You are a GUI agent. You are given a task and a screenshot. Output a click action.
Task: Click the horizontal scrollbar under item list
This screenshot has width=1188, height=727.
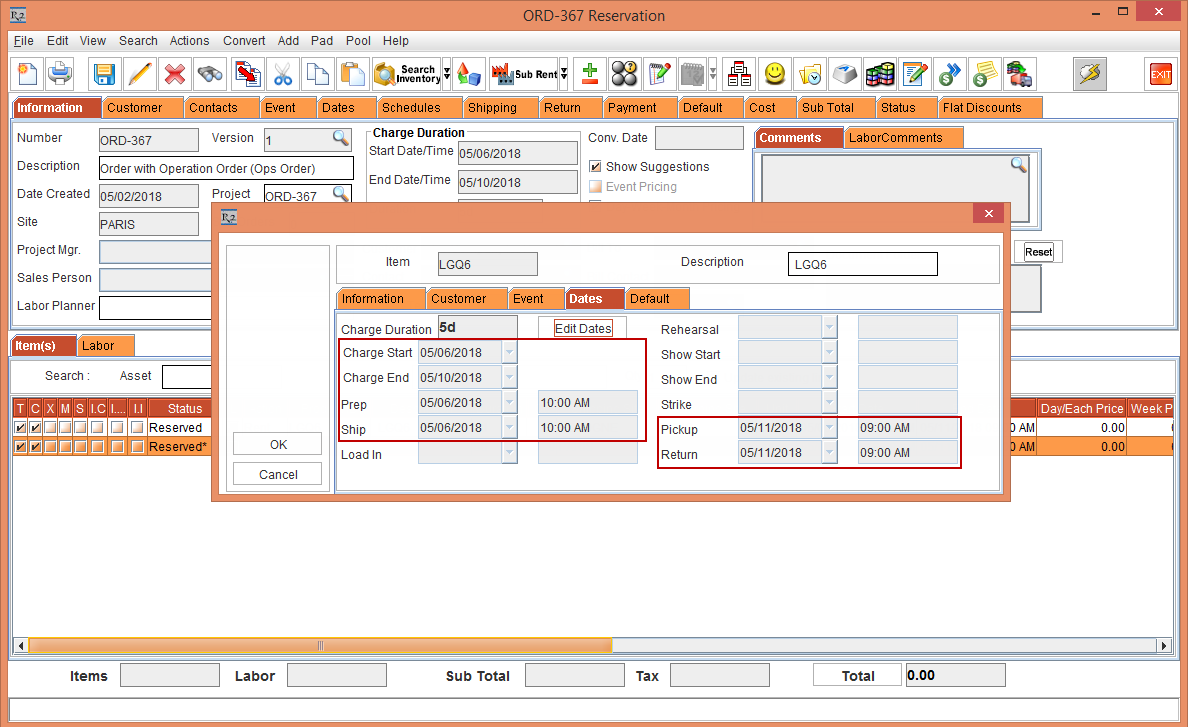[x=320, y=646]
